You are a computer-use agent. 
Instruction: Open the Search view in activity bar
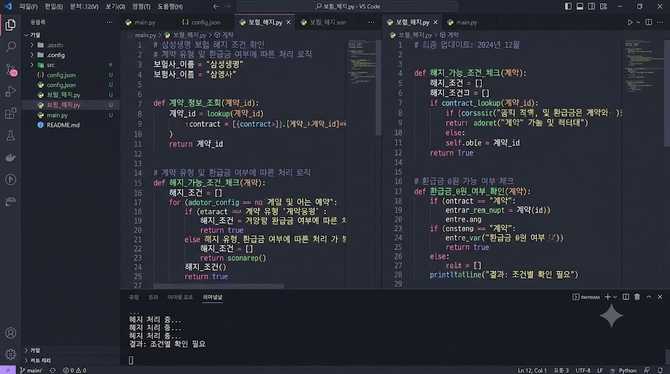coord(11,46)
